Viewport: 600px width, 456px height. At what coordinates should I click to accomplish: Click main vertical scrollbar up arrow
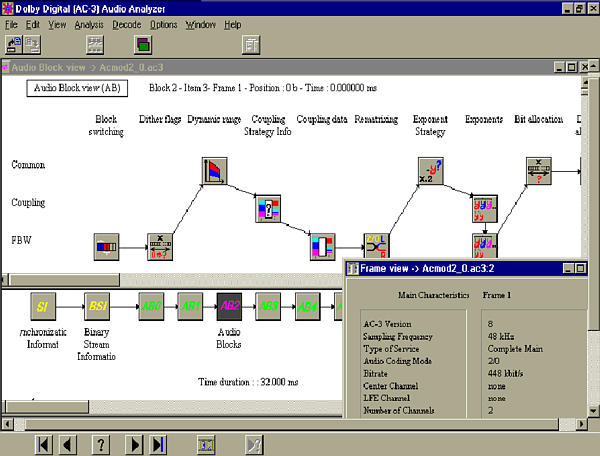click(x=593, y=66)
